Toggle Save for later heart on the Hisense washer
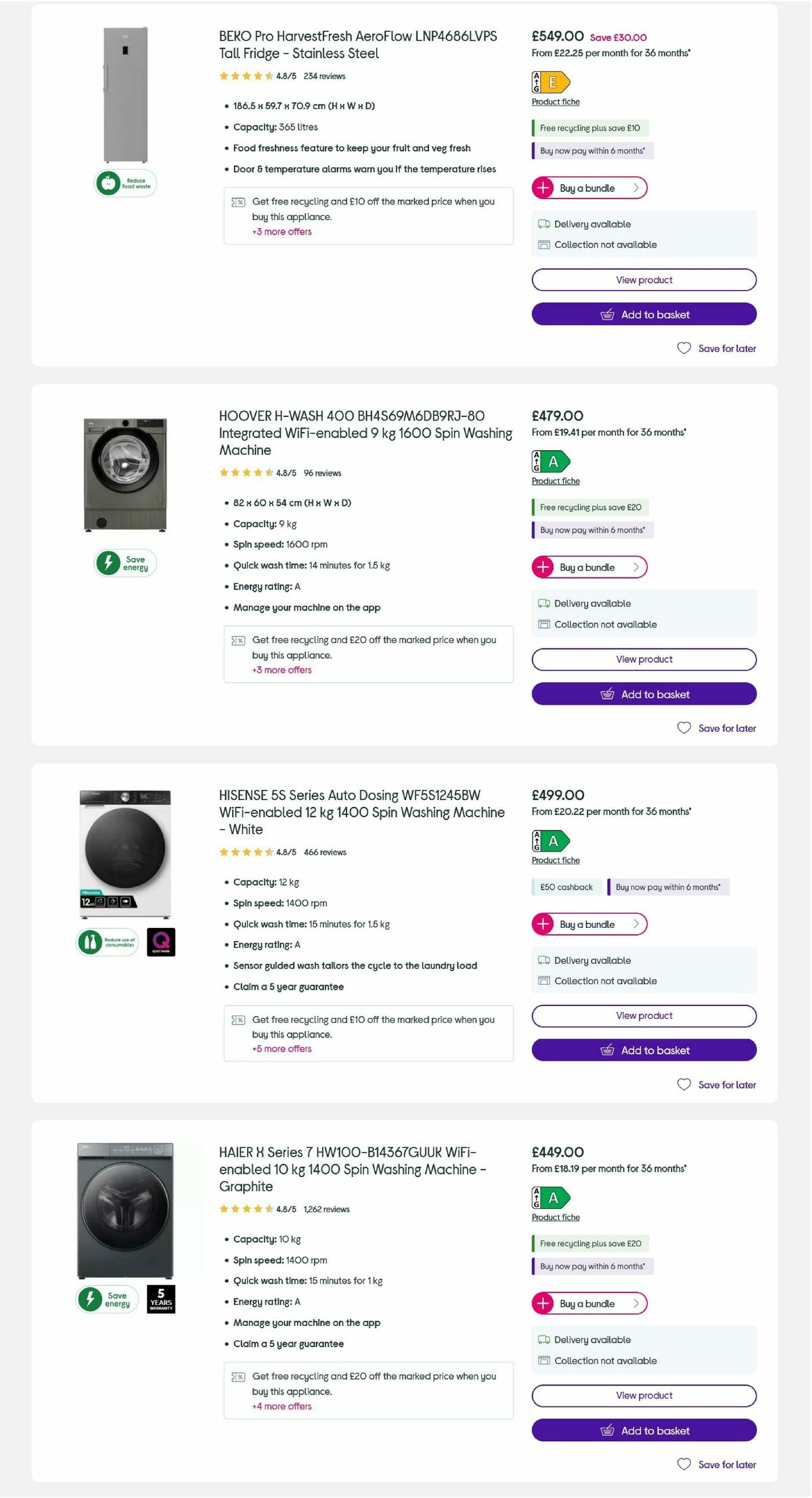Image resolution: width=812 pixels, height=1498 pixels. click(x=683, y=1084)
